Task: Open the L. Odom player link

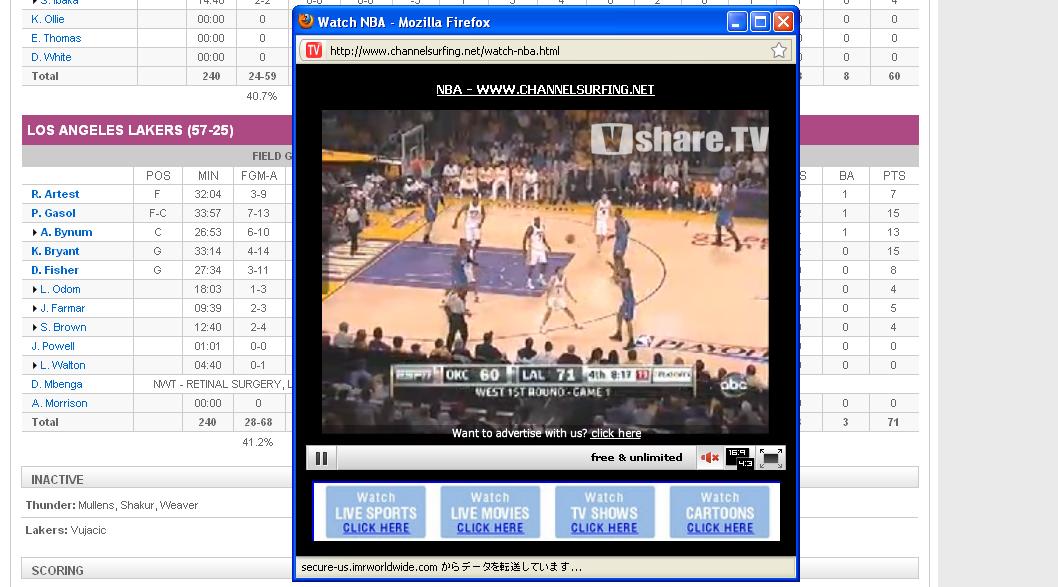Action: coord(60,289)
